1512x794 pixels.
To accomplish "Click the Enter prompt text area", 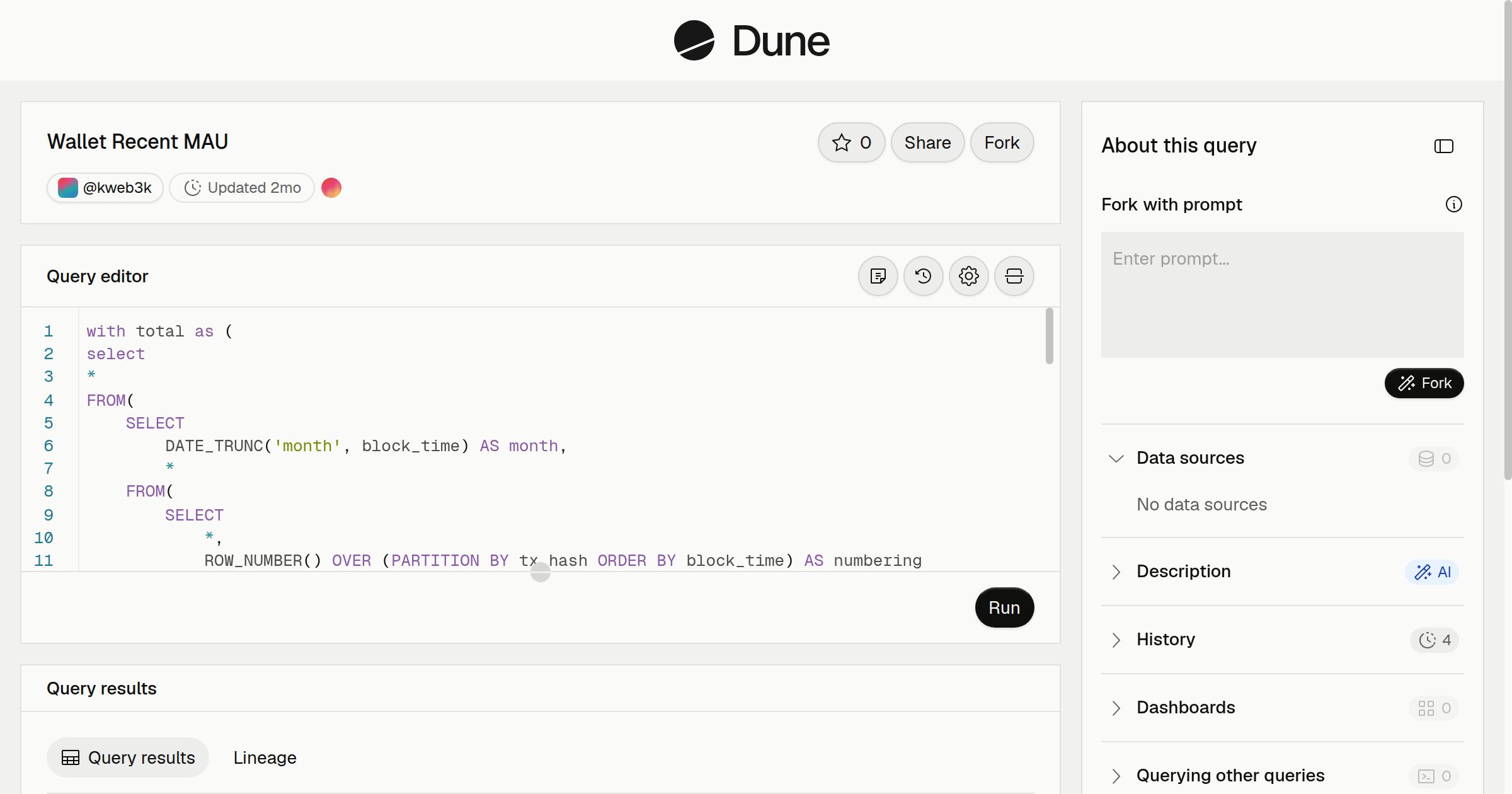I will click(x=1282, y=295).
